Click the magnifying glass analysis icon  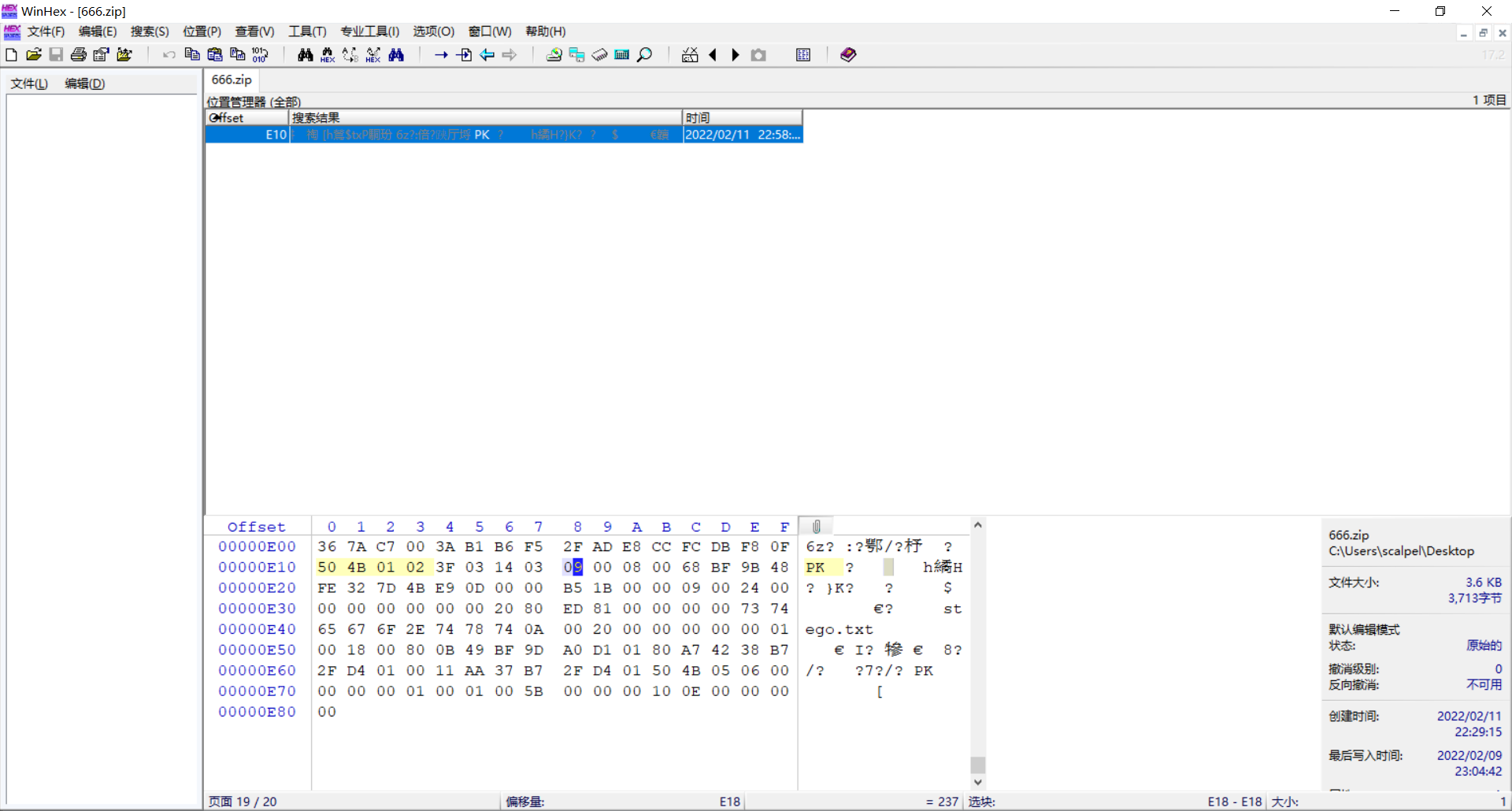tap(645, 54)
